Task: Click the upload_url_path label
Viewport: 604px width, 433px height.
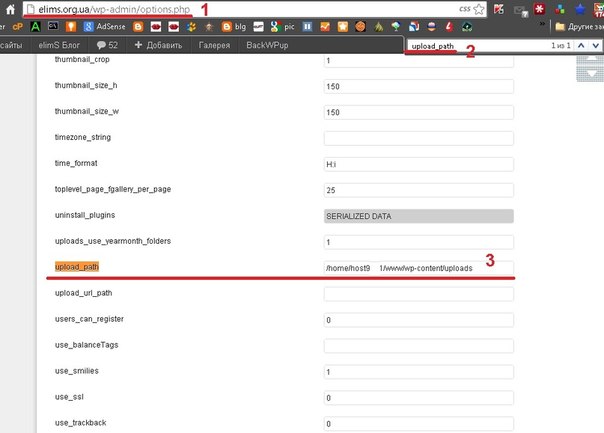Action: coord(83,293)
